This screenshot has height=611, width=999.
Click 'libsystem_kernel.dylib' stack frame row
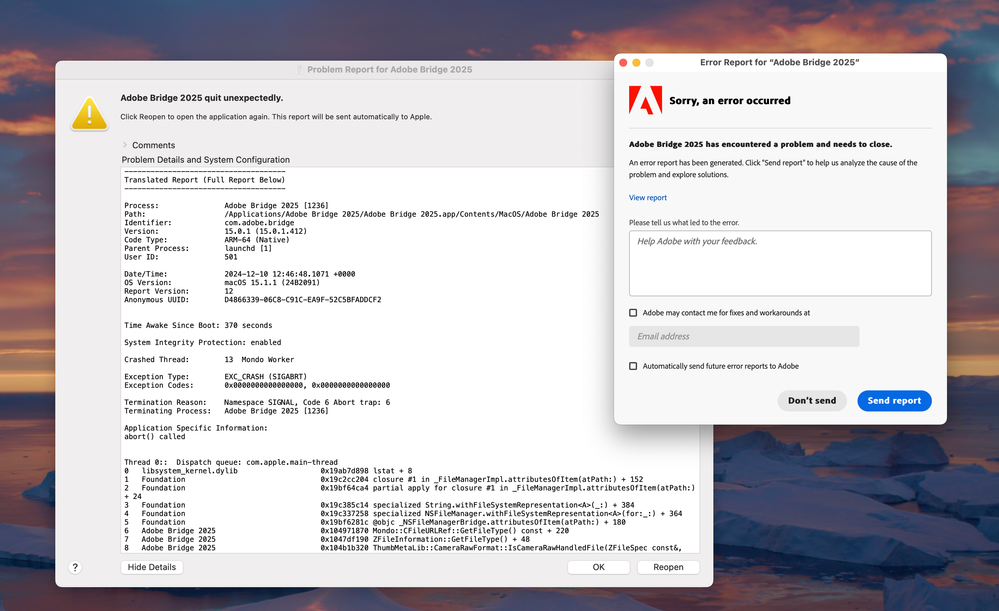268,471
